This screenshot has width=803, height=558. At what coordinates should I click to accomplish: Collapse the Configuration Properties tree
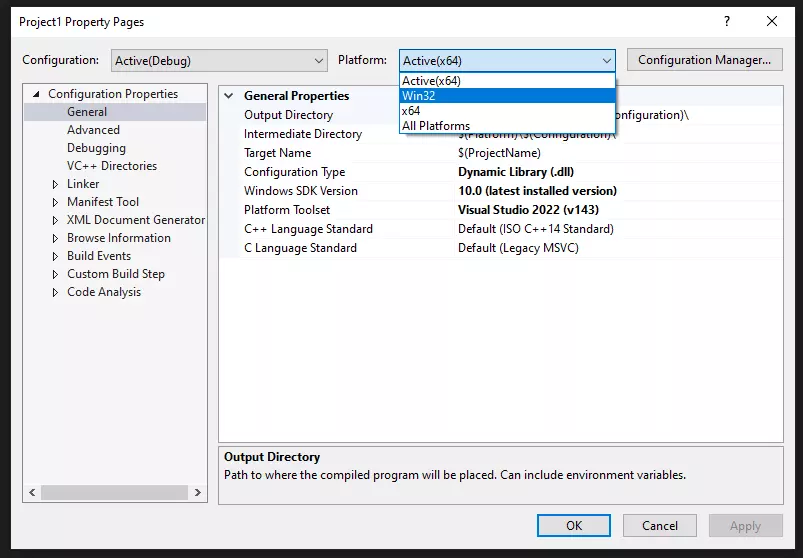click(36, 94)
